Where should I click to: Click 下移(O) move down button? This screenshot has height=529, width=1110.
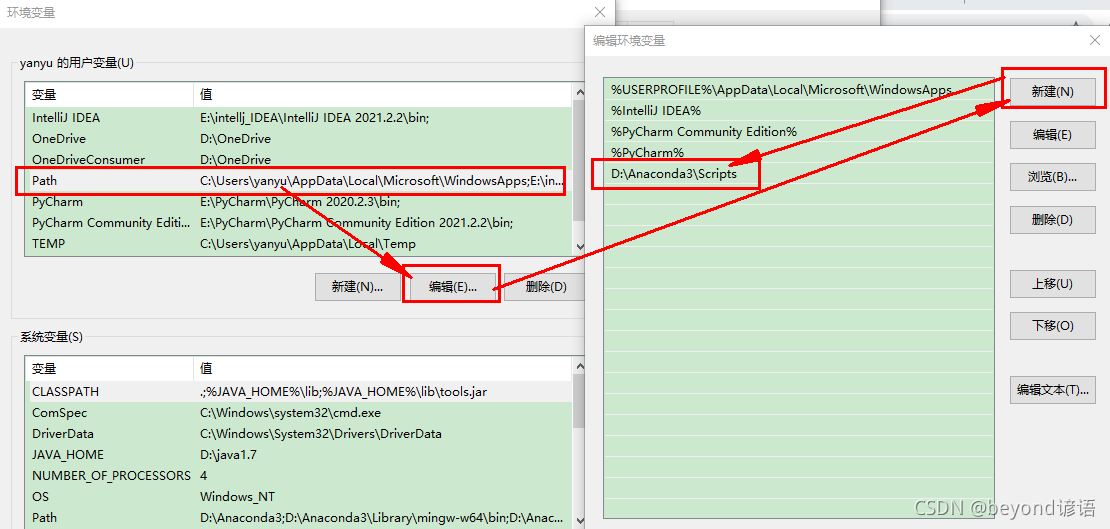click(x=1053, y=326)
